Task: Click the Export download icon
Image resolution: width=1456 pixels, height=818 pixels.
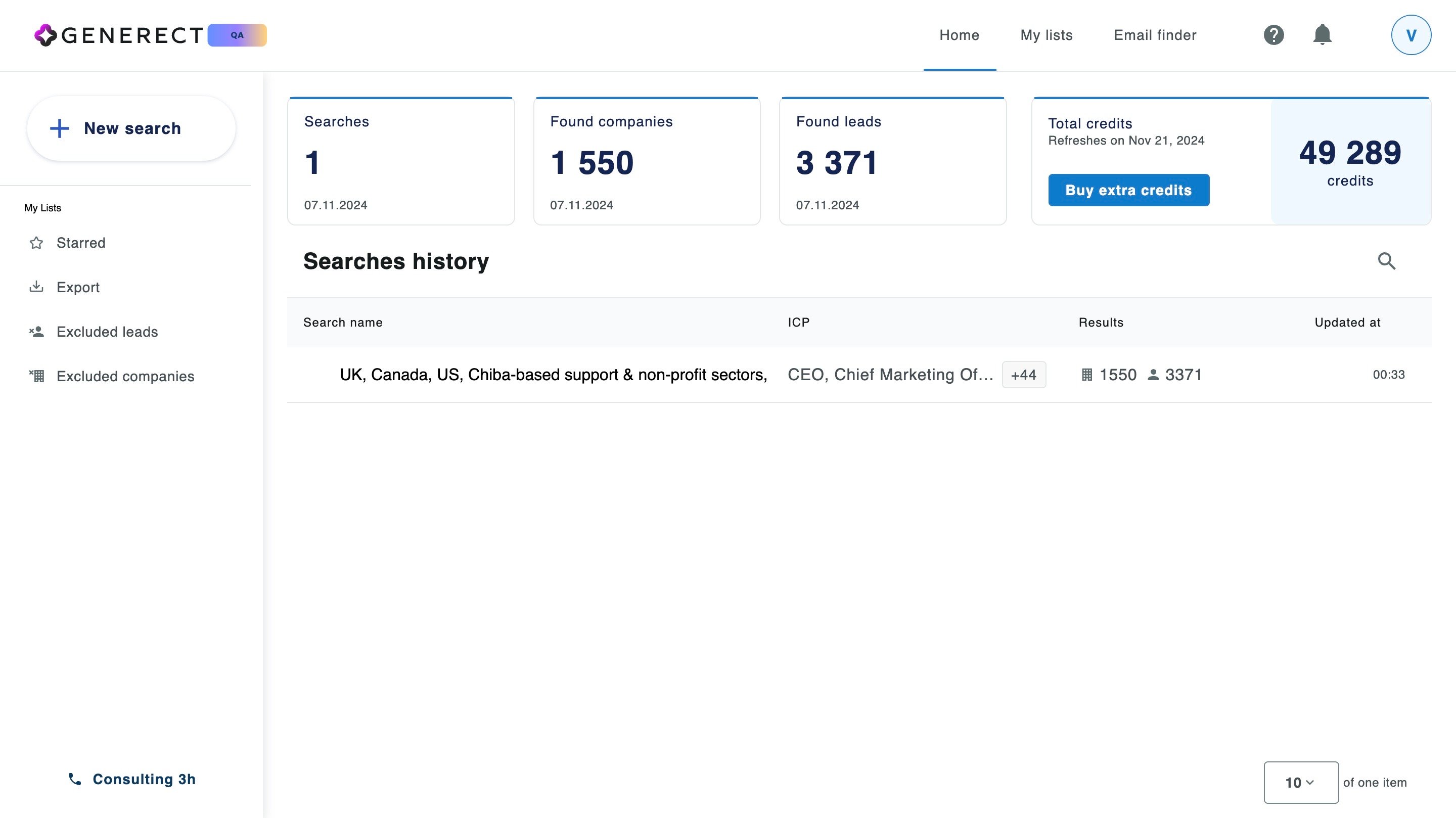Action: click(x=37, y=287)
